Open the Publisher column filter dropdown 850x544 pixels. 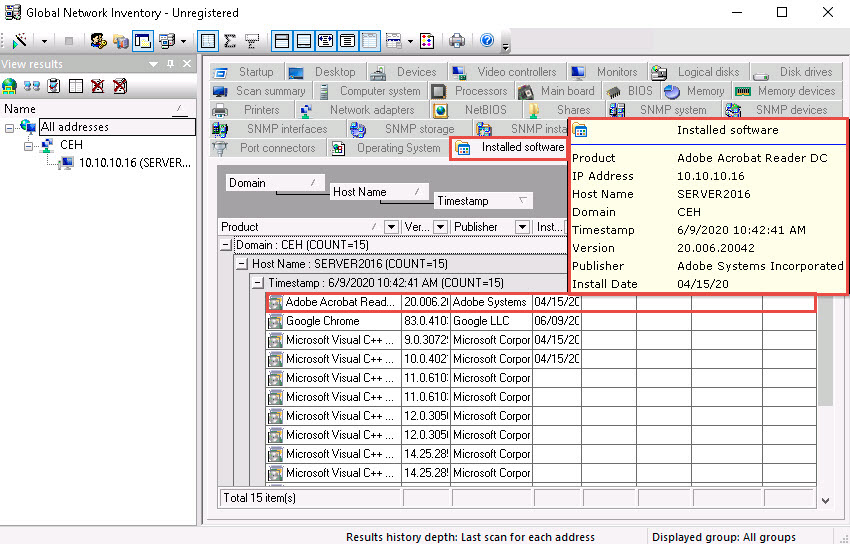(522, 227)
